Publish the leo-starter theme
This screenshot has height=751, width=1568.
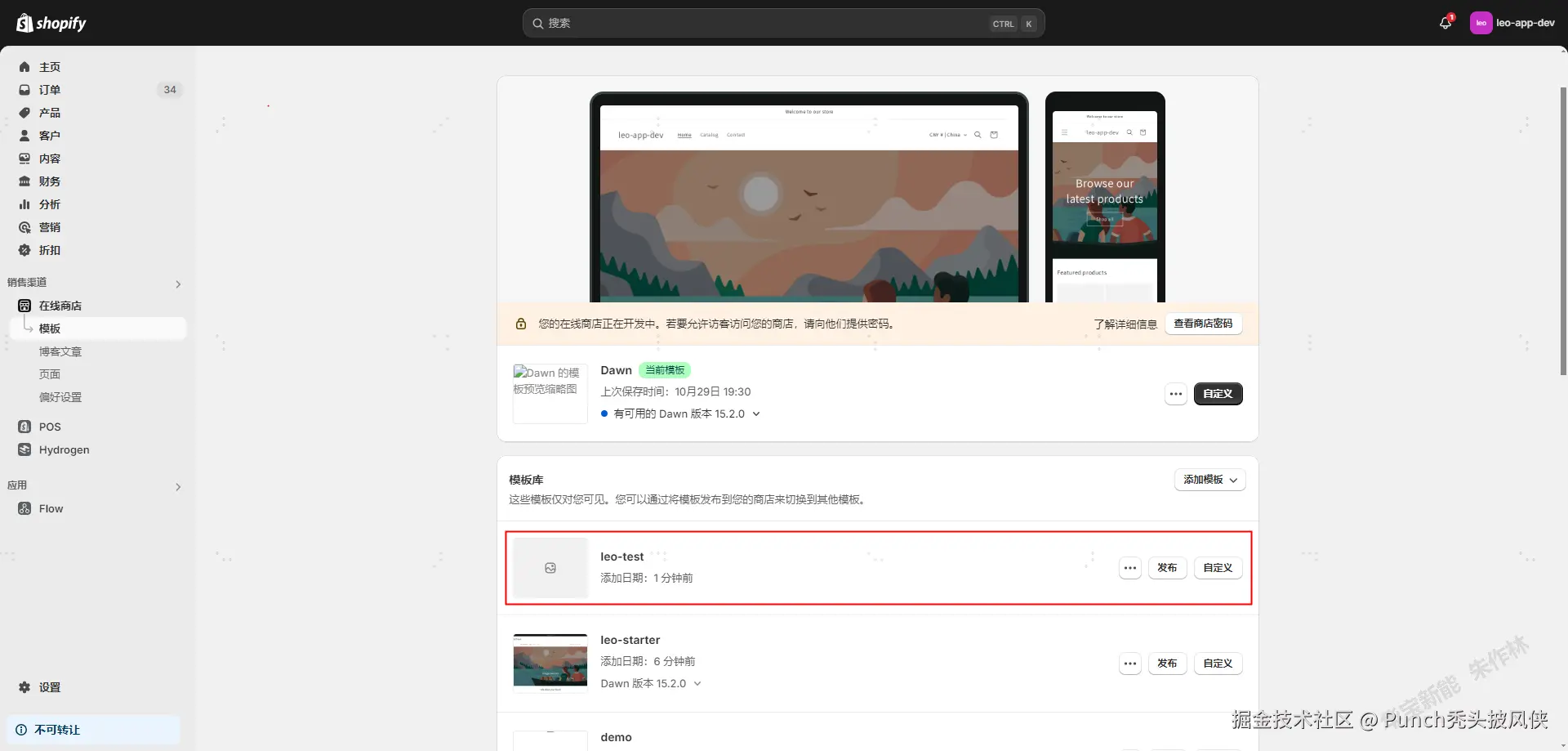pos(1167,664)
